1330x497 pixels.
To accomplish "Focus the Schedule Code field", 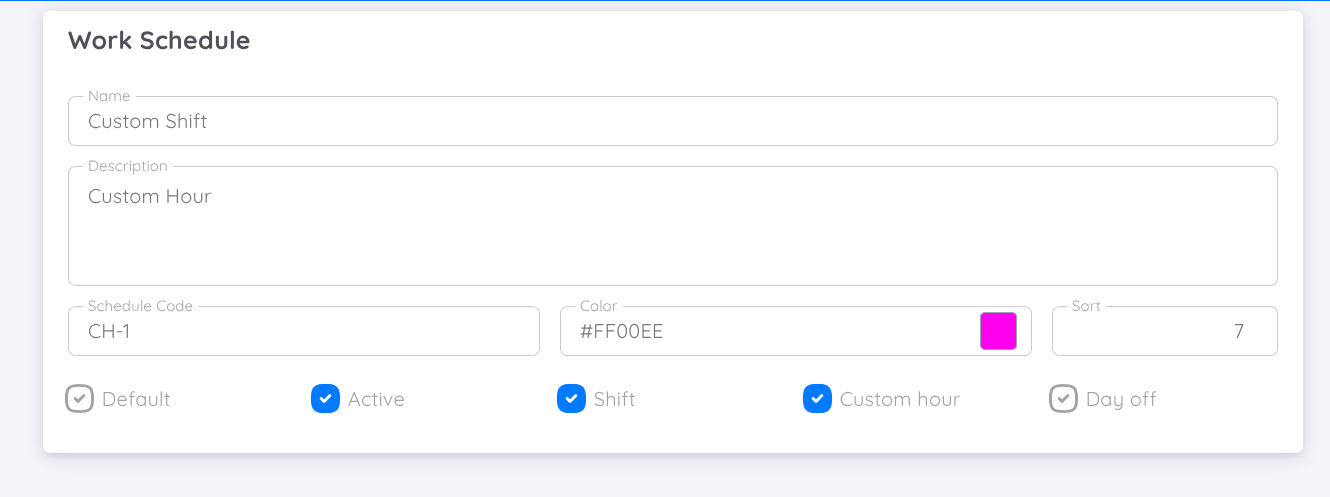I will pos(303,331).
